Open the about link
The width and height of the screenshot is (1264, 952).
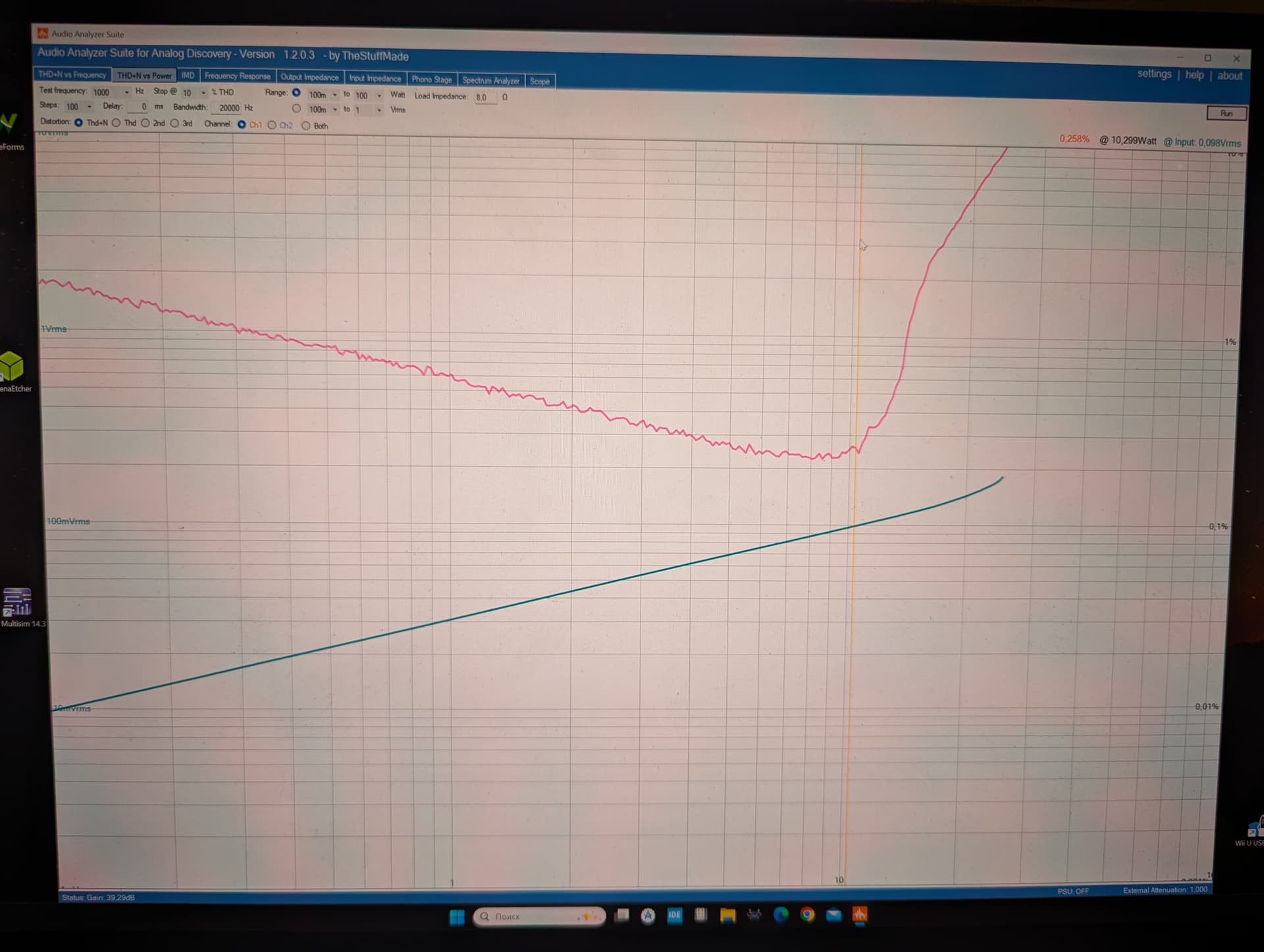click(x=1230, y=76)
